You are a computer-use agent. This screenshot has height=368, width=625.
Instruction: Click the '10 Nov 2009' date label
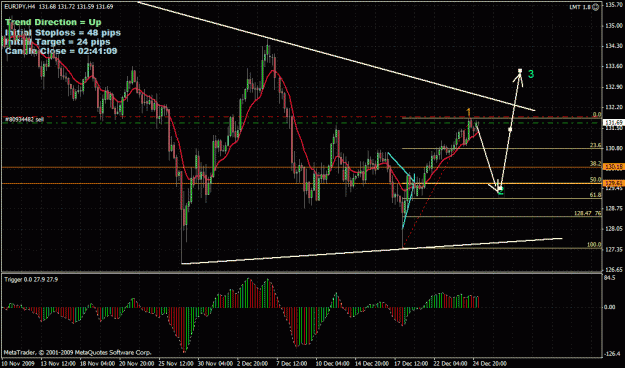(18, 364)
